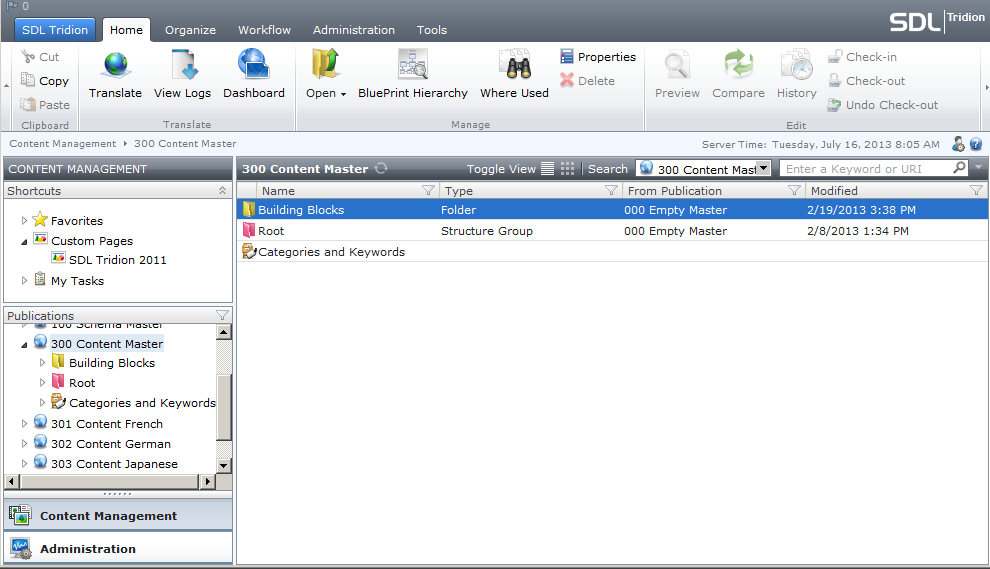990x569 pixels.
Task: Filter the Publications panel
Action: [222, 315]
